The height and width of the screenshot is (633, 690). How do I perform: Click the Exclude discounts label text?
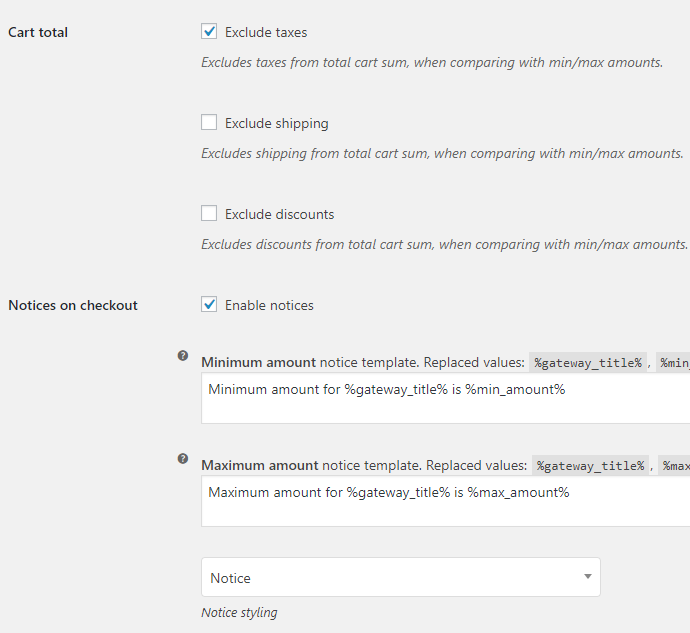[x=280, y=214]
